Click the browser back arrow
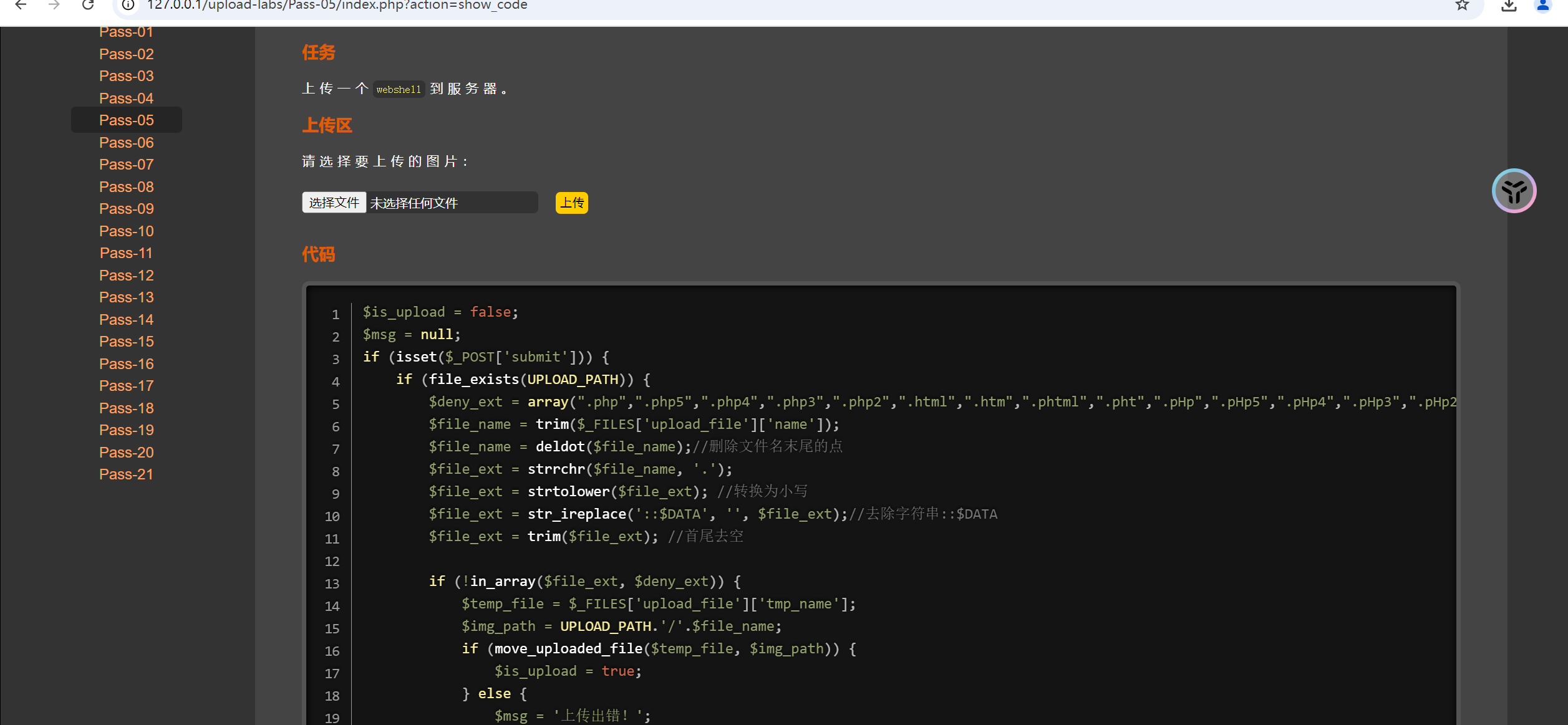1568x725 pixels. coord(21,6)
